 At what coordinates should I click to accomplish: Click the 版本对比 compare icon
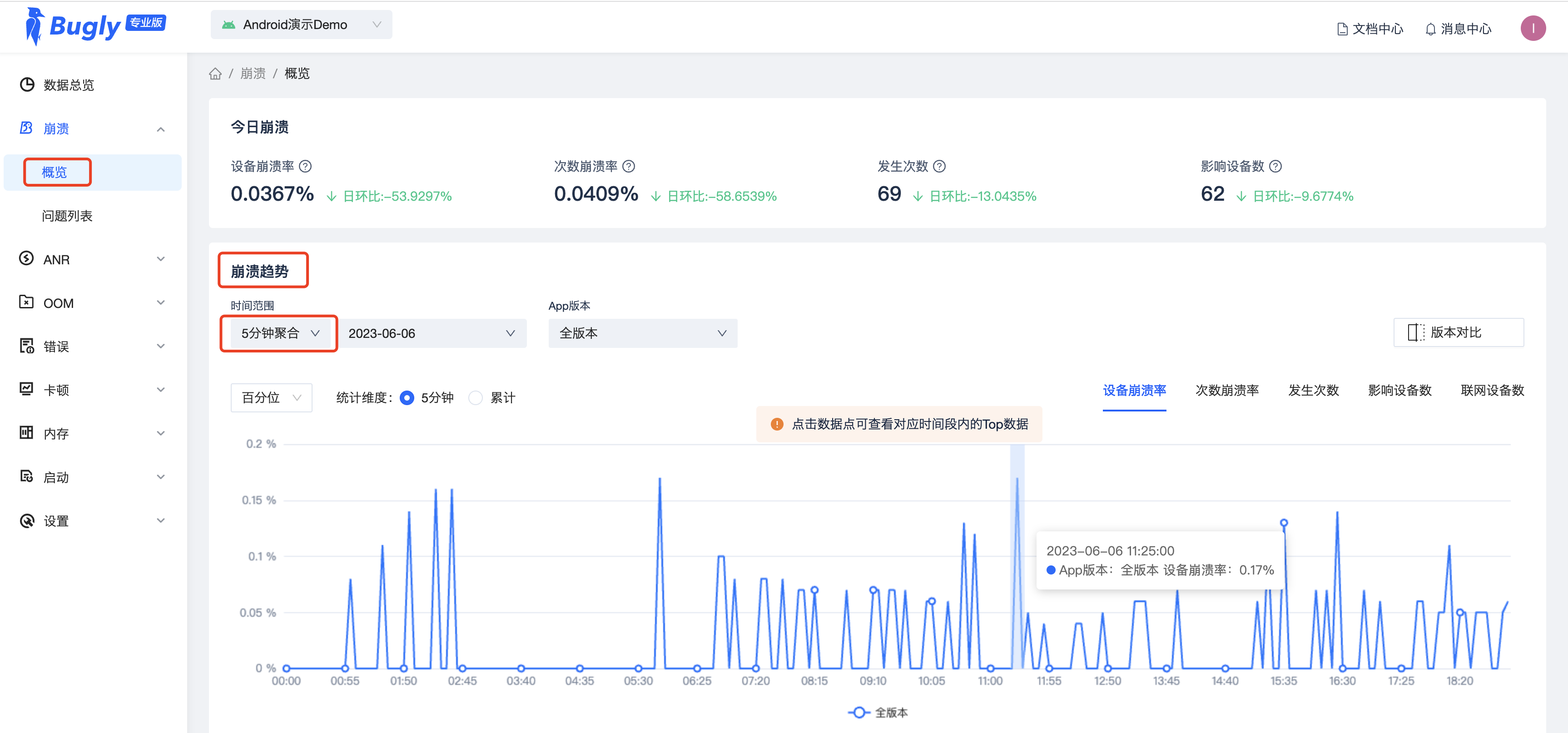(x=1416, y=332)
